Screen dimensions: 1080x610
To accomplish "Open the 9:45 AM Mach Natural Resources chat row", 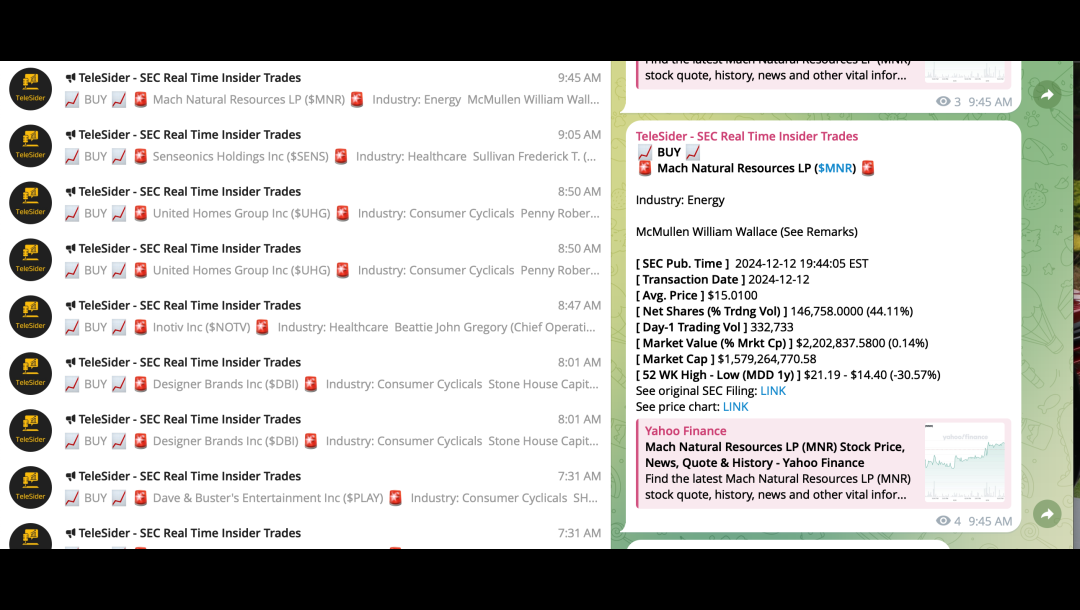I will click(305, 89).
